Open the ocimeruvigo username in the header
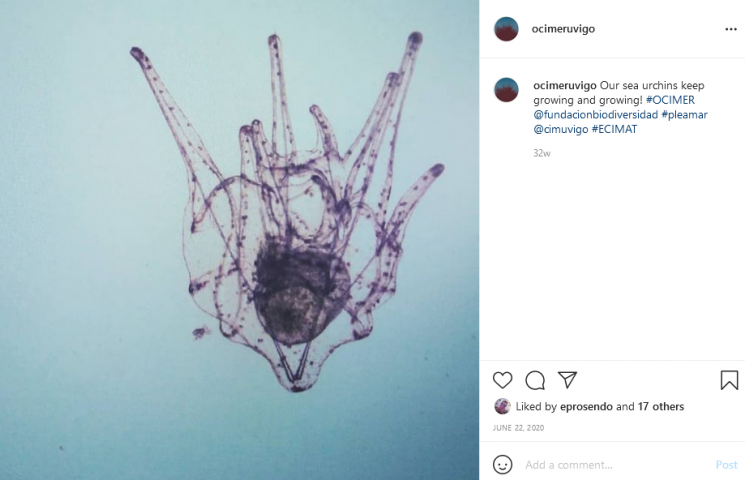The image size is (745, 480). click(x=563, y=29)
